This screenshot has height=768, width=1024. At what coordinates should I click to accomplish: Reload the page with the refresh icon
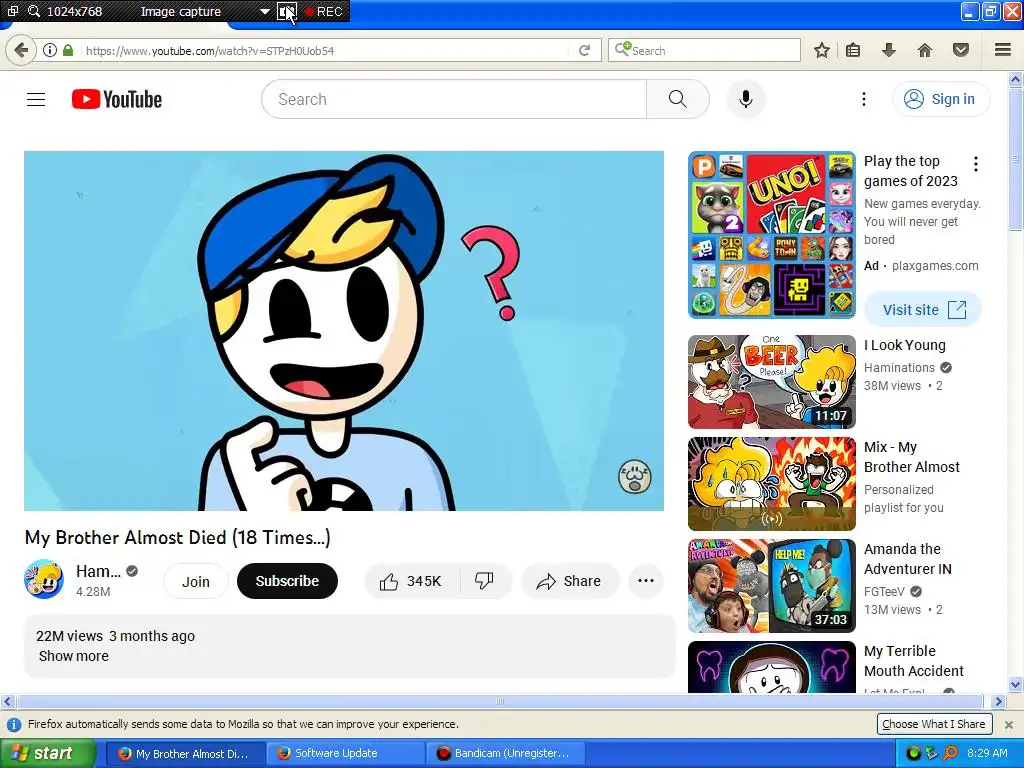click(x=584, y=50)
